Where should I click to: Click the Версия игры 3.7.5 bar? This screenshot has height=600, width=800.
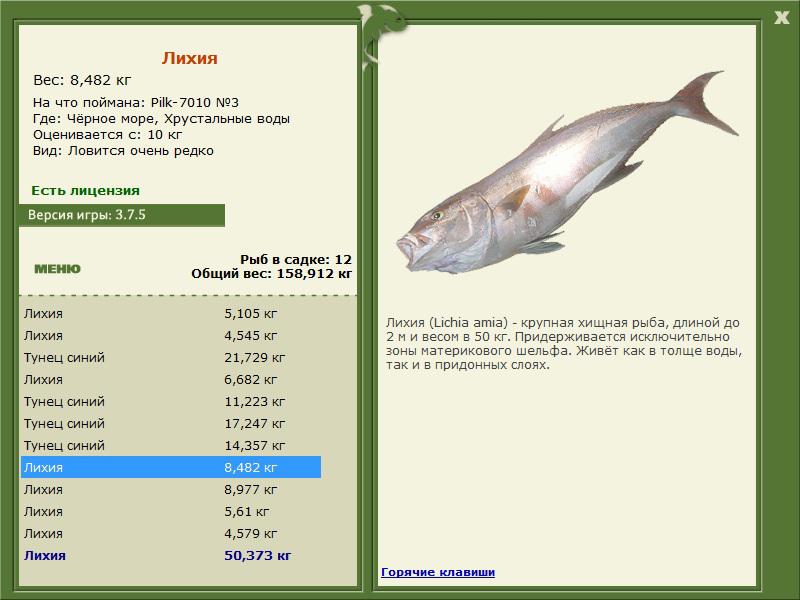[121, 215]
